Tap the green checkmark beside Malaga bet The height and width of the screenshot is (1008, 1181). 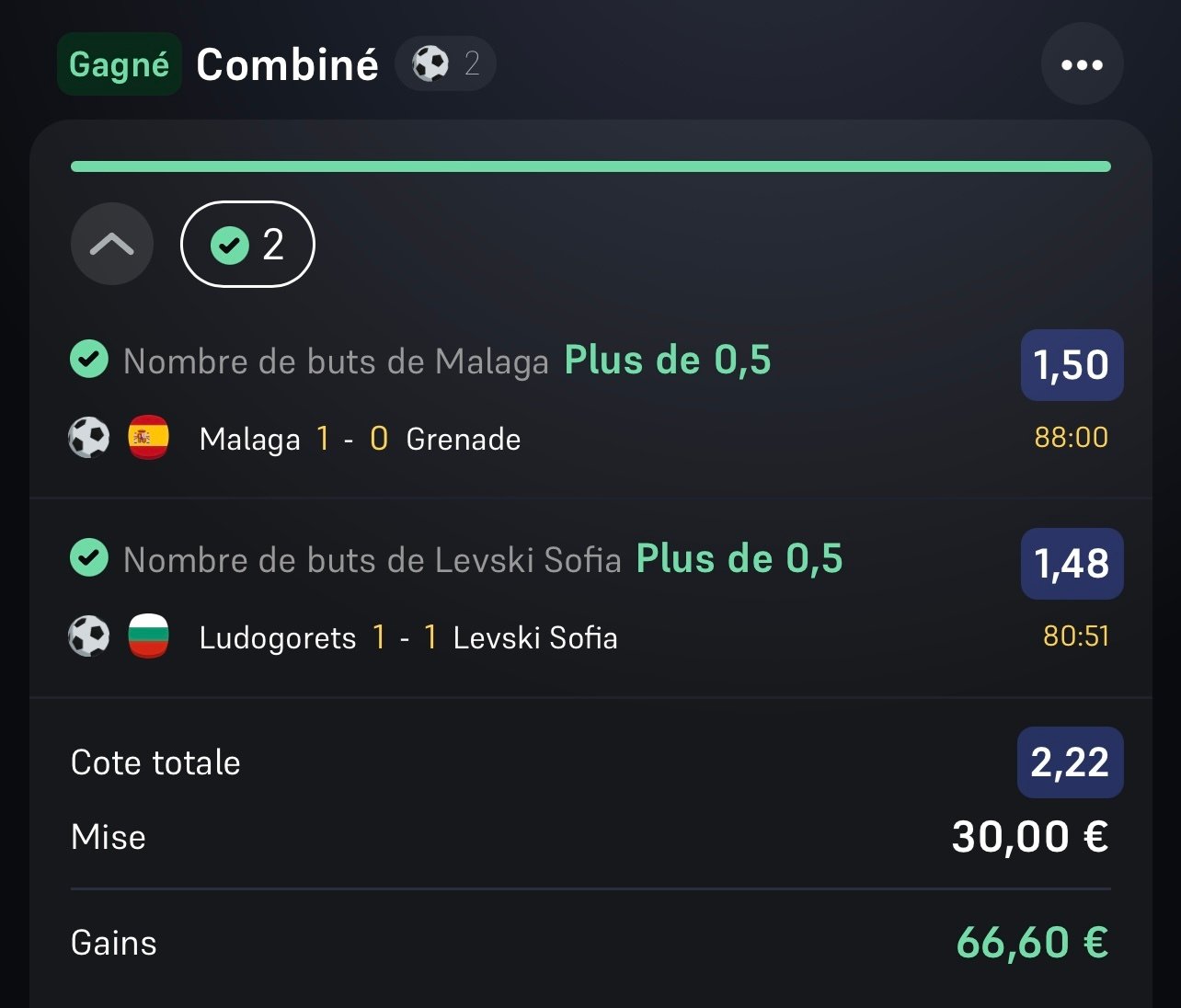coord(89,360)
